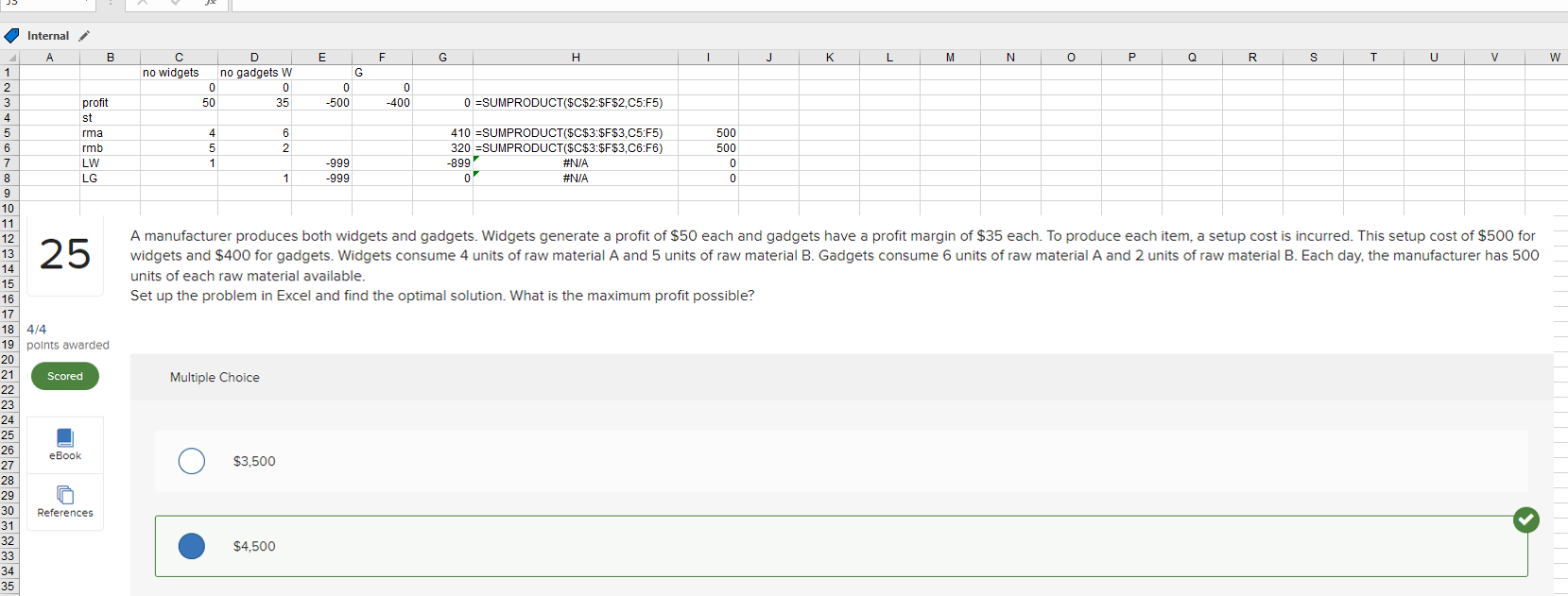
Task: Select row 3 header
Action: coord(9,103)
